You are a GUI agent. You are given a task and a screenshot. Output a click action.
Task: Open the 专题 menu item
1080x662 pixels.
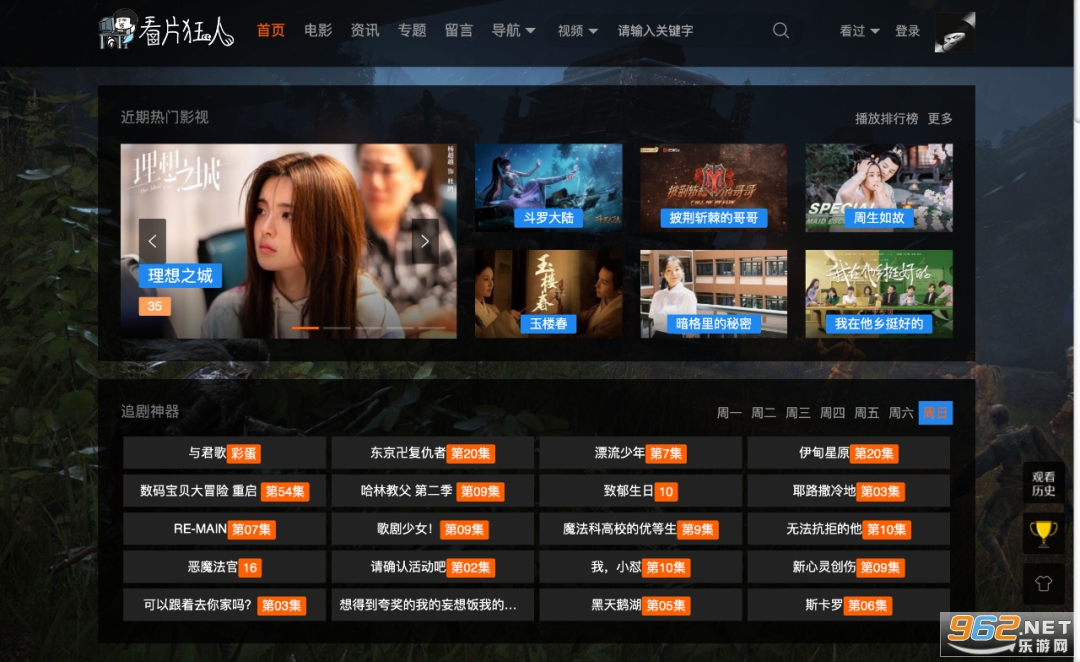[x=411, y=30]
